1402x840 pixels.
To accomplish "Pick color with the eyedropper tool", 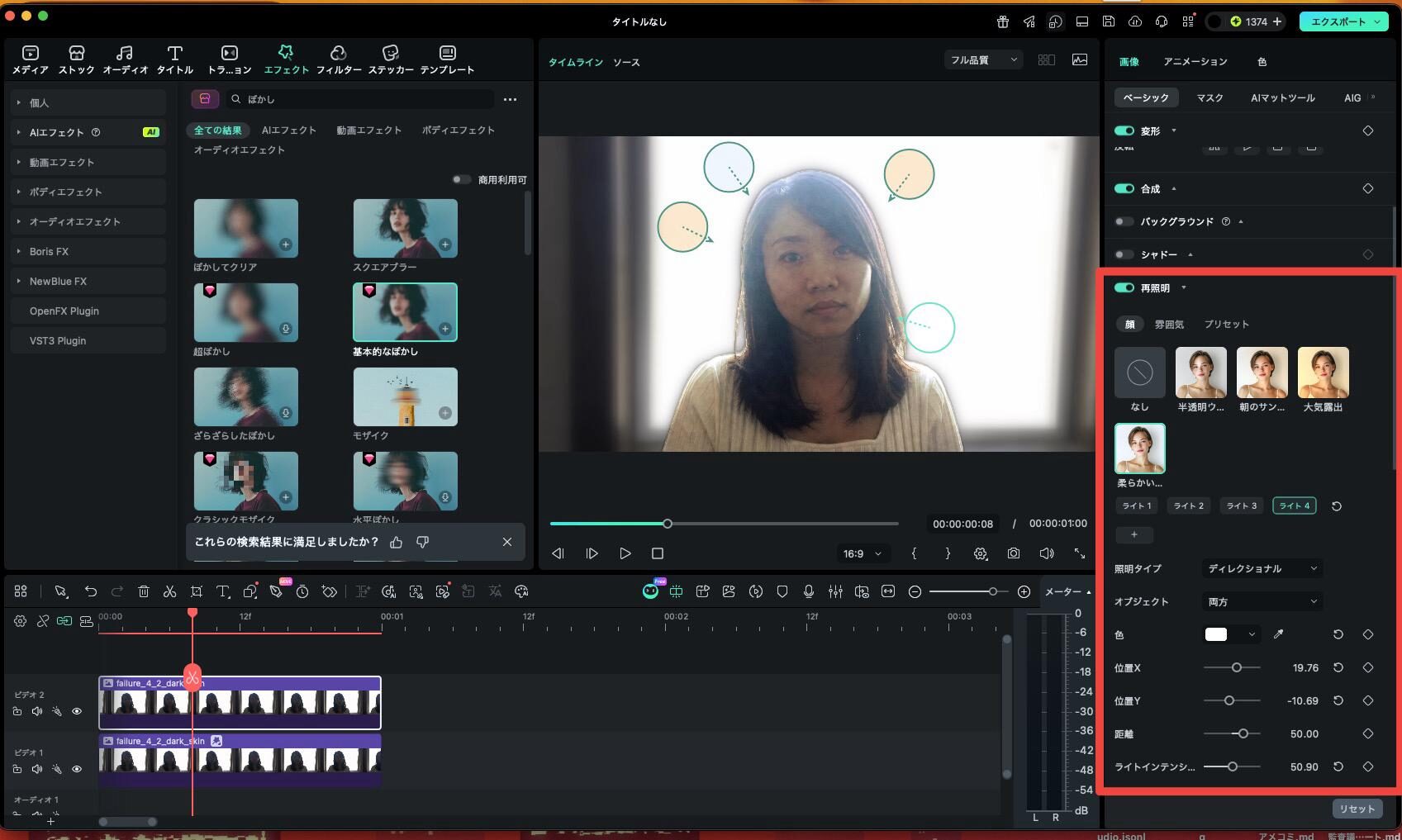I will pyautogui.click(x=1278, y=634).
